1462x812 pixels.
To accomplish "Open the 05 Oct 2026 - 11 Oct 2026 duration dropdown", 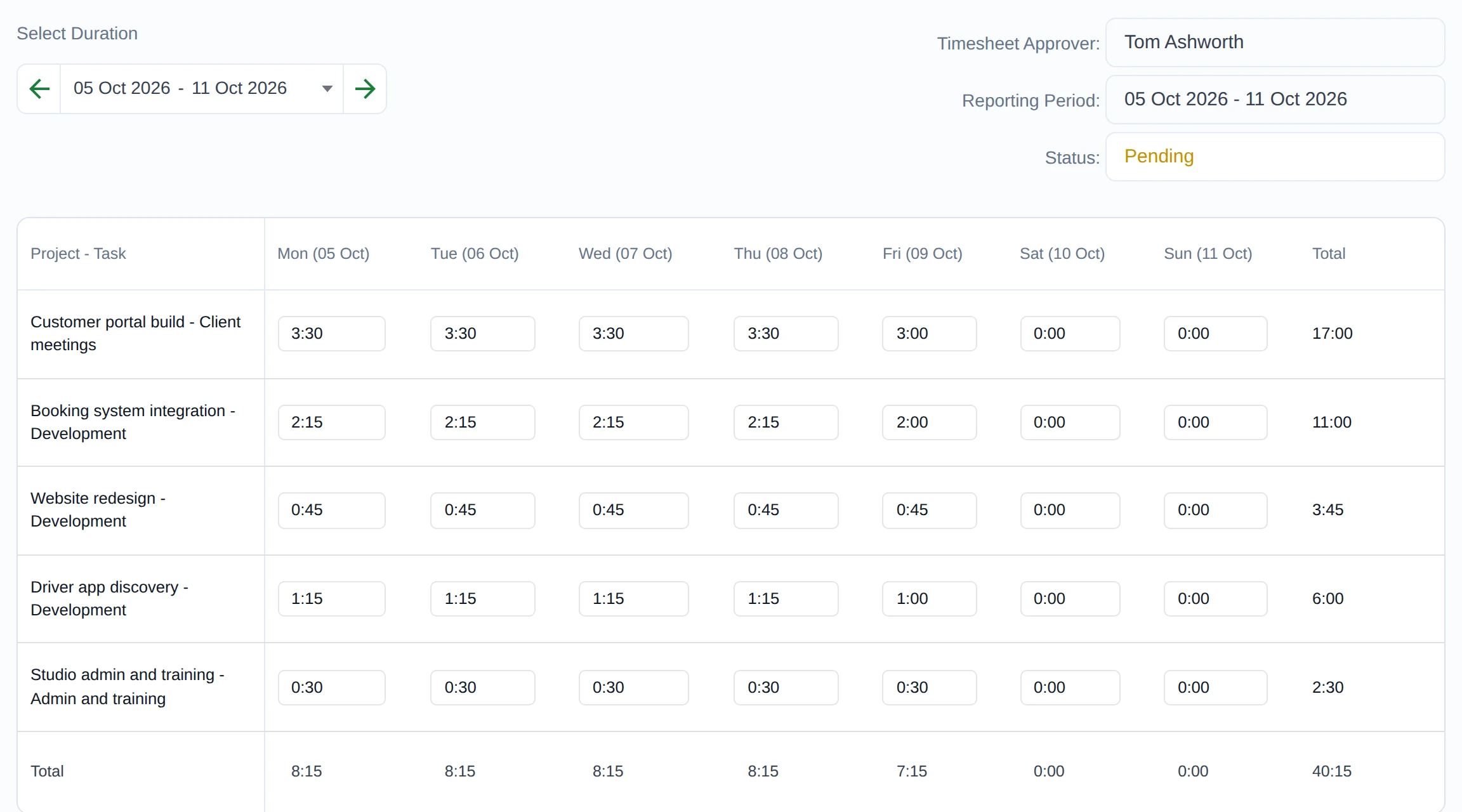I will tap(202, 89).
